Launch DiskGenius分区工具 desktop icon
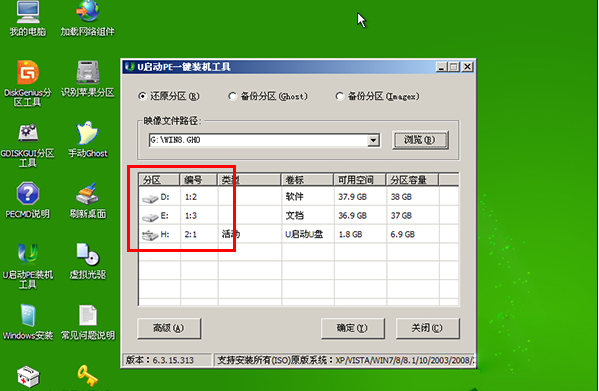599x391 pixels. [x=28, y=83]
